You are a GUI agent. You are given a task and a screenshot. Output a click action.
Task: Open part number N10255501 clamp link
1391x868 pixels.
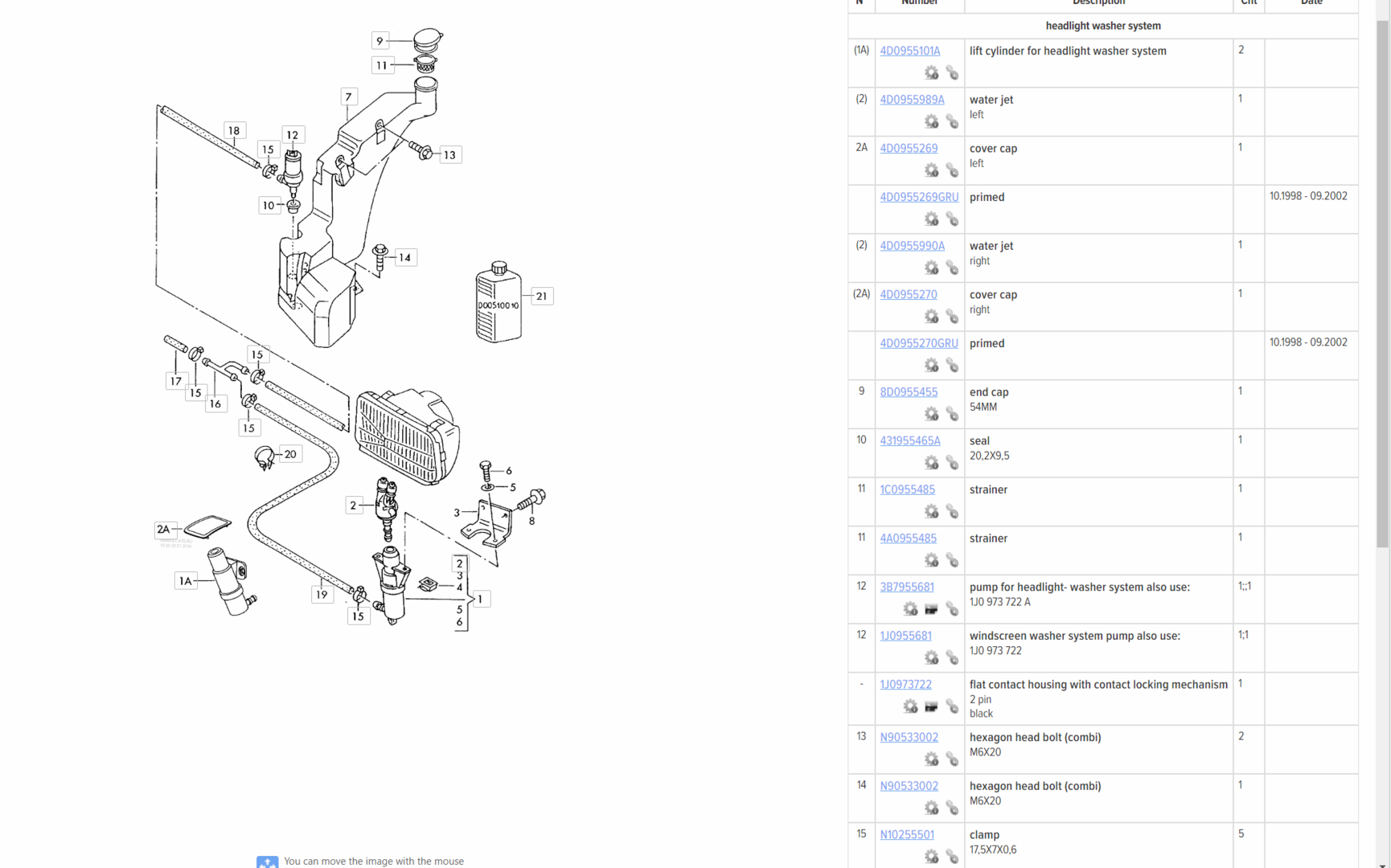coord(906,834)
